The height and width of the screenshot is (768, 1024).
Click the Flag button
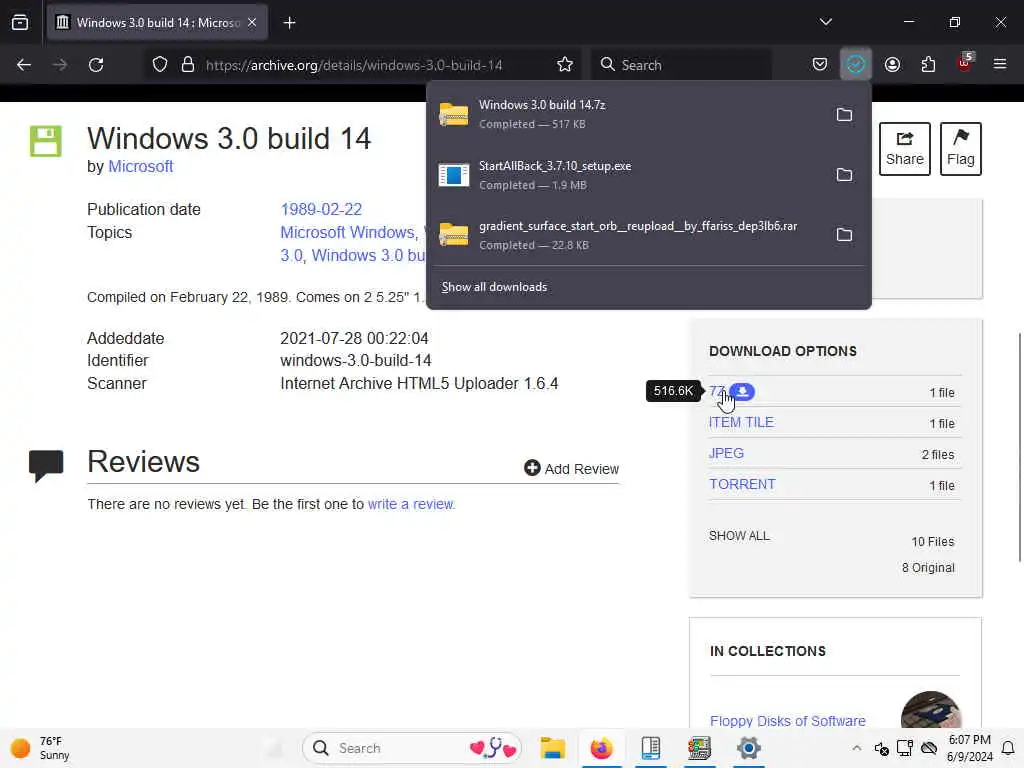point(961,148)
